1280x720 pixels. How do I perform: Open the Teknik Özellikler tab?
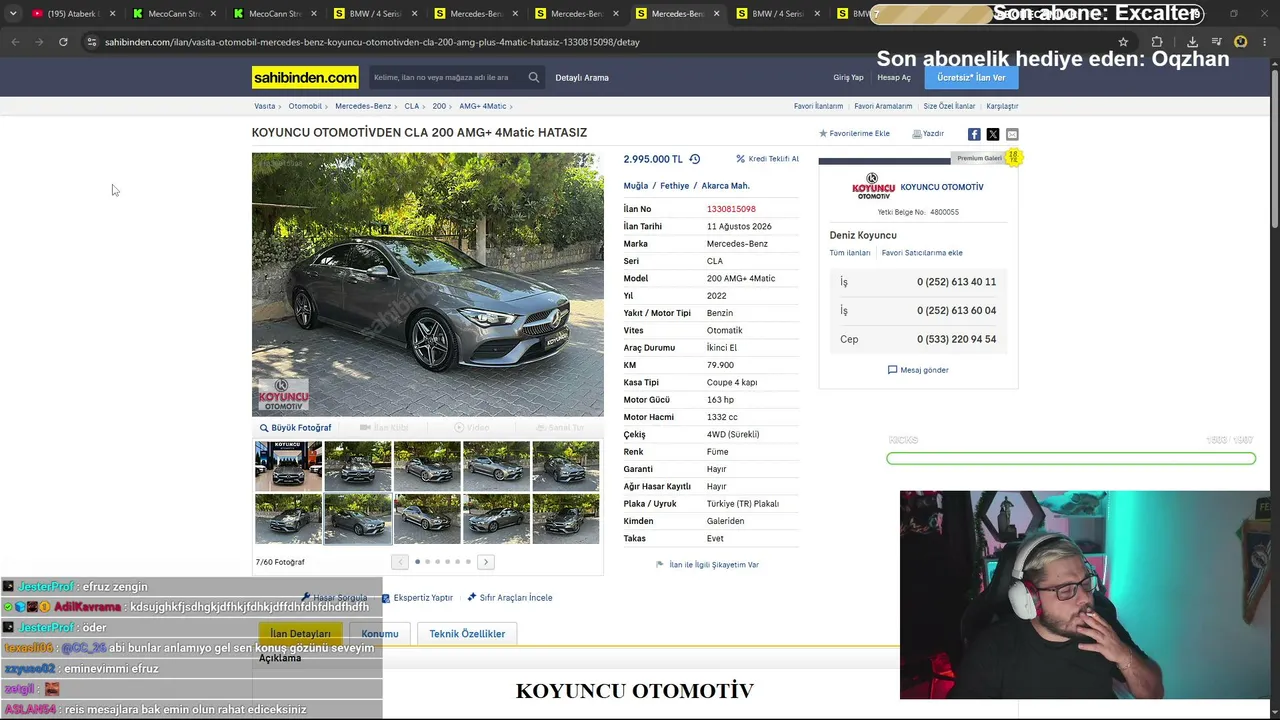[x=467, y=634]
